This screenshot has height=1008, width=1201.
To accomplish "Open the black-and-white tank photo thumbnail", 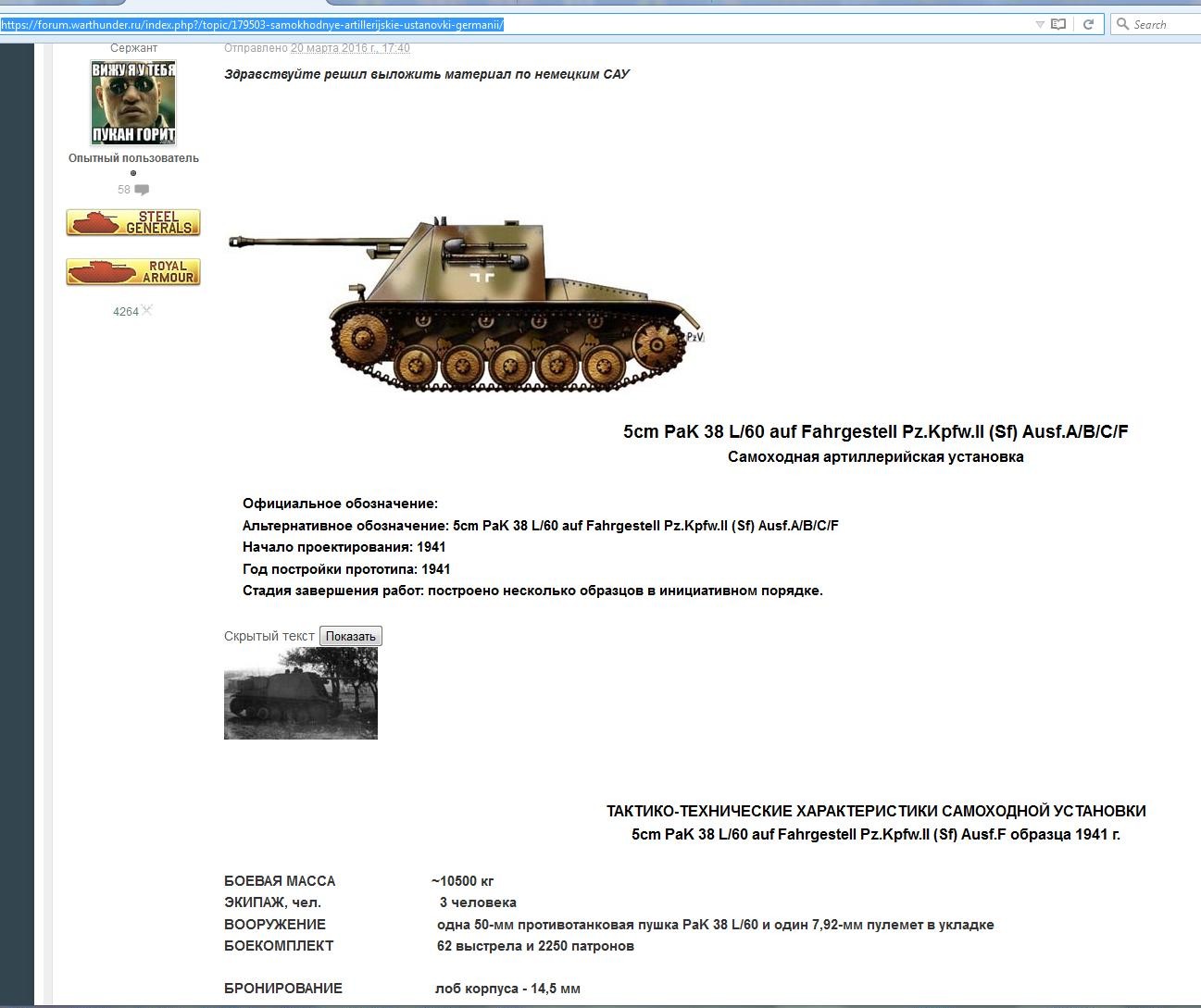I will tap(301, 693).
